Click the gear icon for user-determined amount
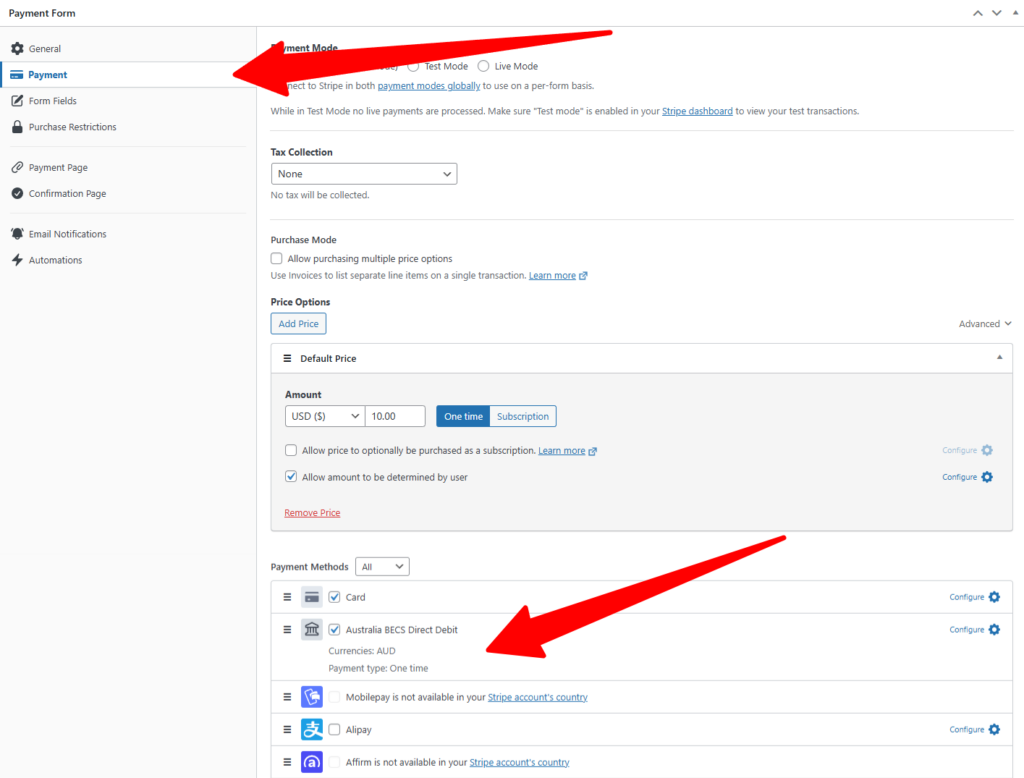 pos(987,477)
